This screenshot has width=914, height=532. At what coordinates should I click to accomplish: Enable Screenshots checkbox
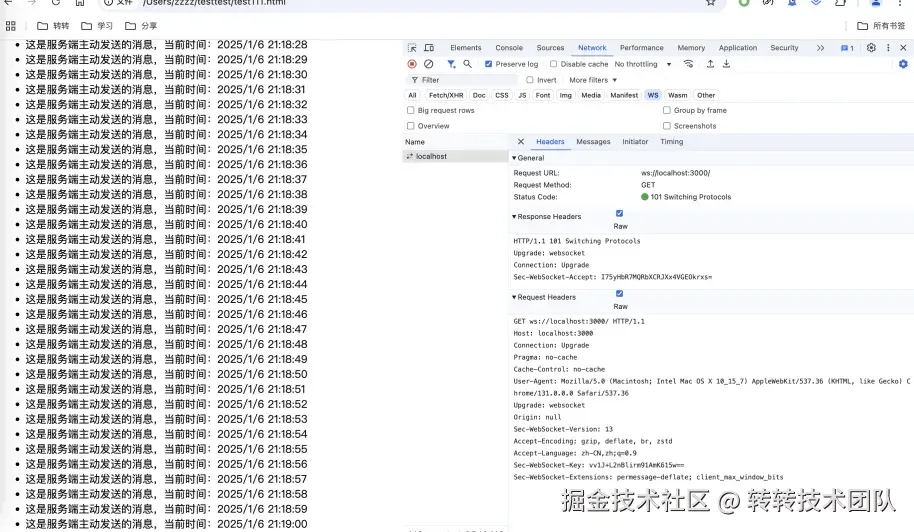666,126
